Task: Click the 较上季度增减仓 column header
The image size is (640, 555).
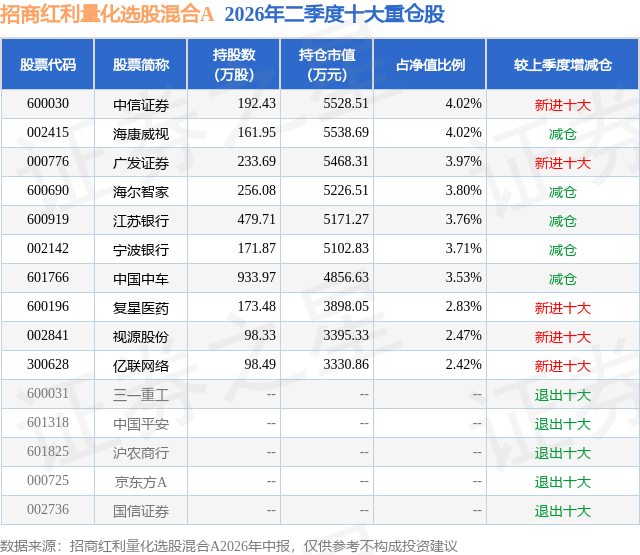Action: click(562, 64)
